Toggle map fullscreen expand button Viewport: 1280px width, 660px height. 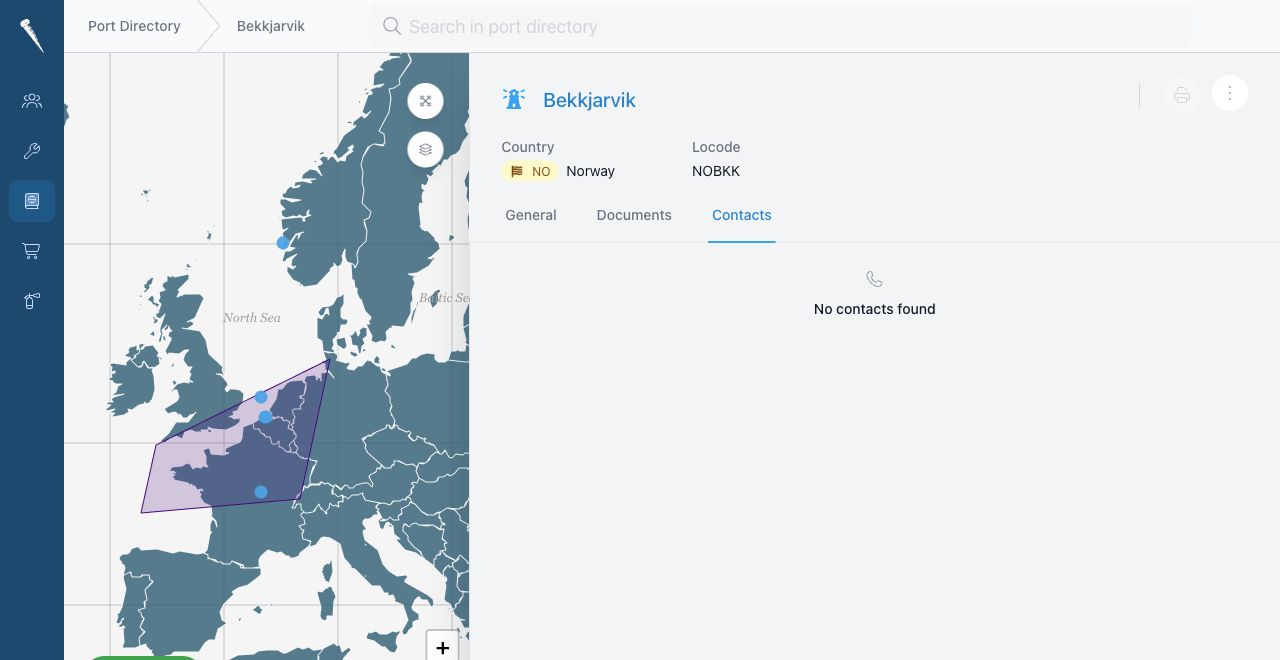click(x=425, y=101)
